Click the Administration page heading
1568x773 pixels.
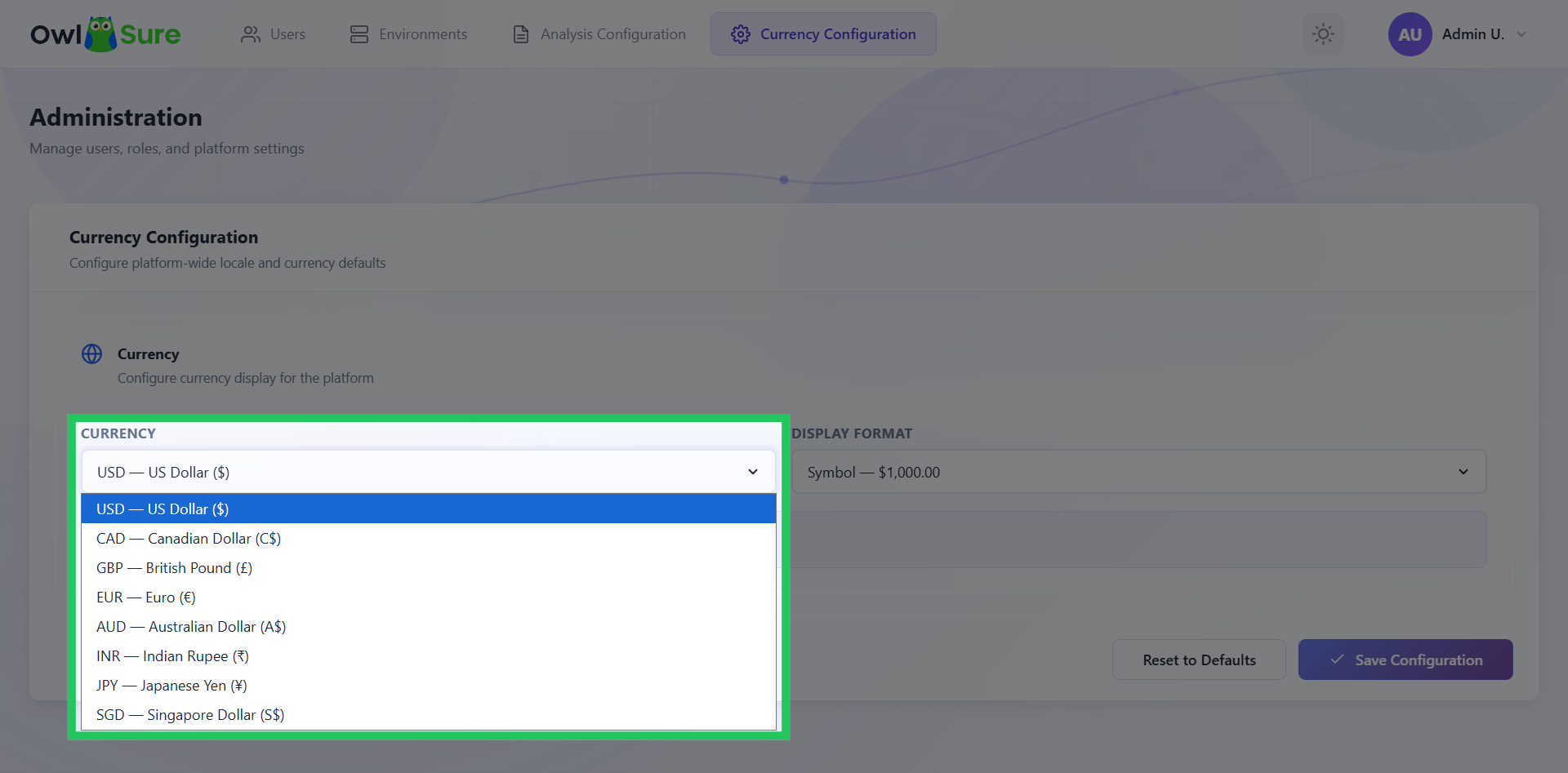[x=116, y=118]
